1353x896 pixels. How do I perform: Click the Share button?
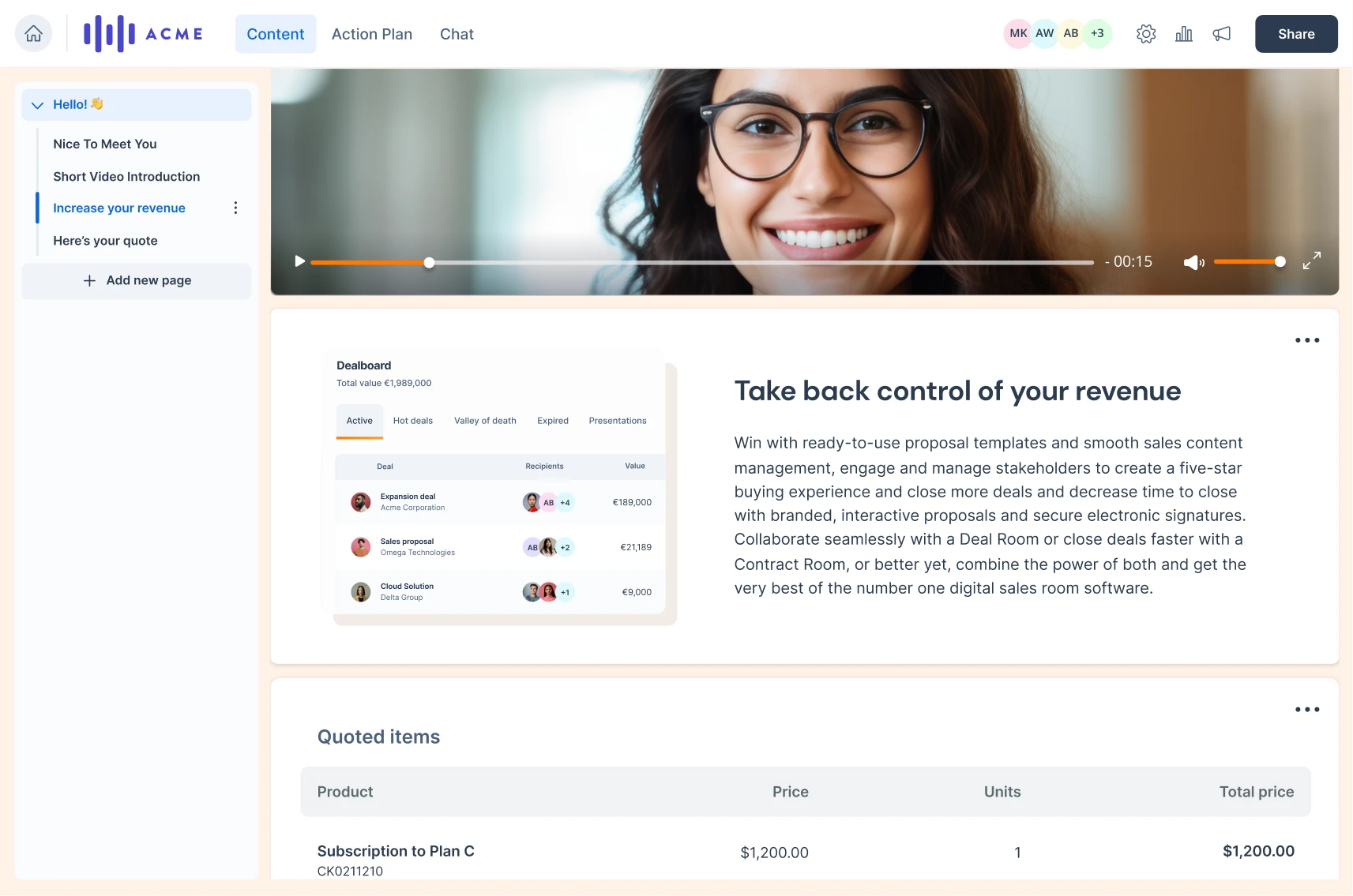[x=1295, y=33]
